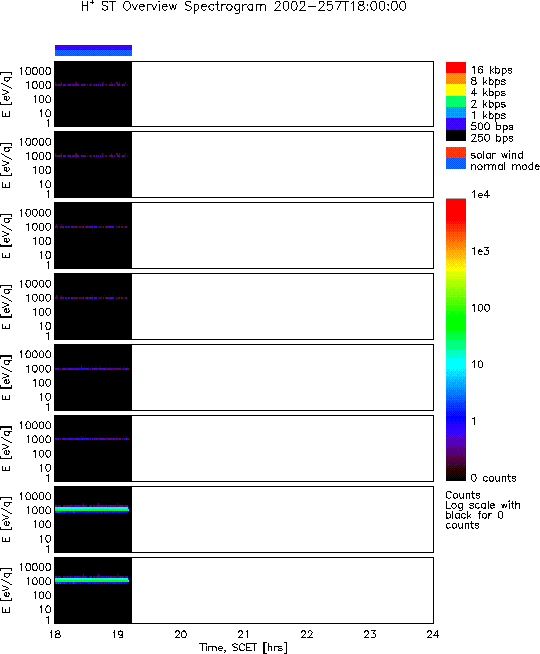
Task: Select the '4 kbps' legend label
Action: click(x=488, y=93)
